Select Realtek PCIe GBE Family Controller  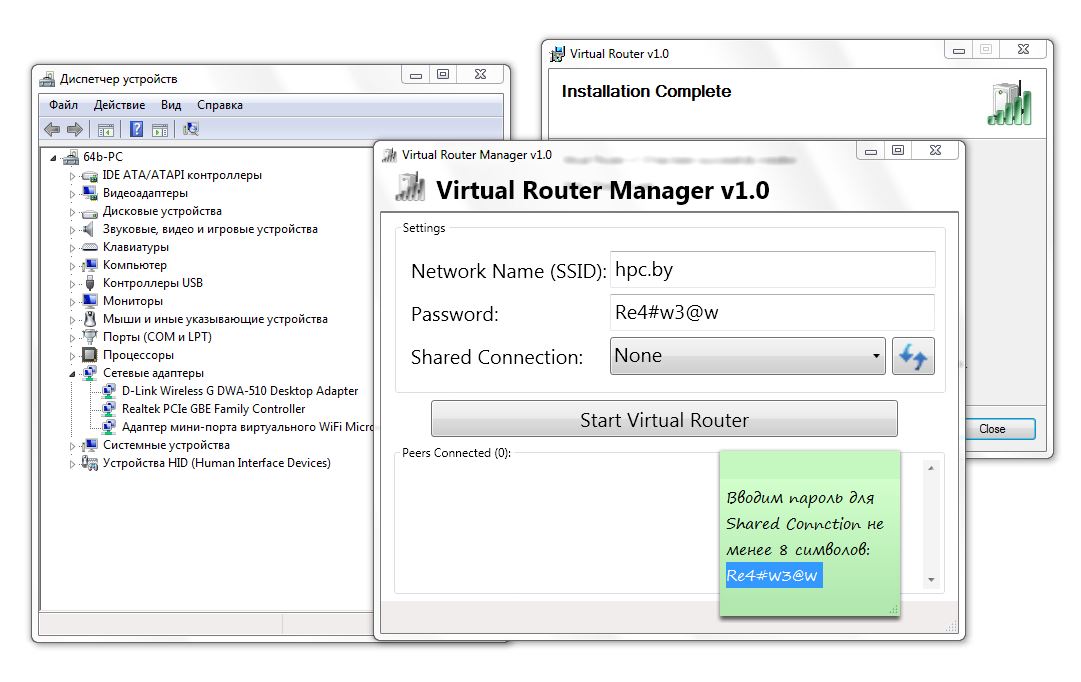[x=213, y=409]
